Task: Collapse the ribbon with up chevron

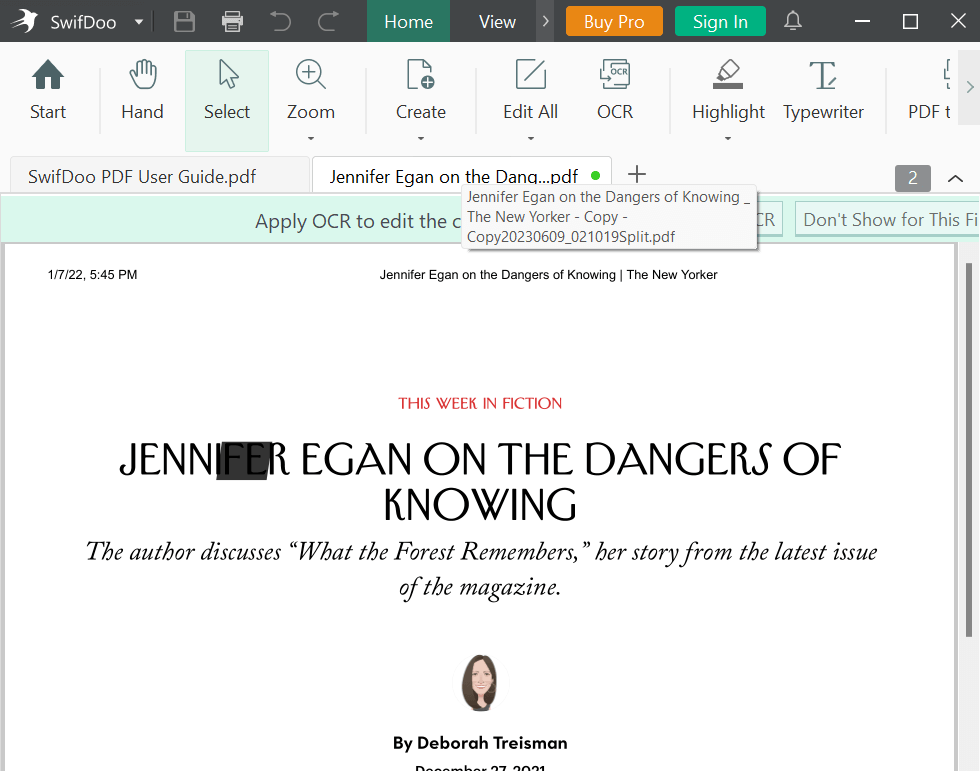Action: click(x=955, y=179)
